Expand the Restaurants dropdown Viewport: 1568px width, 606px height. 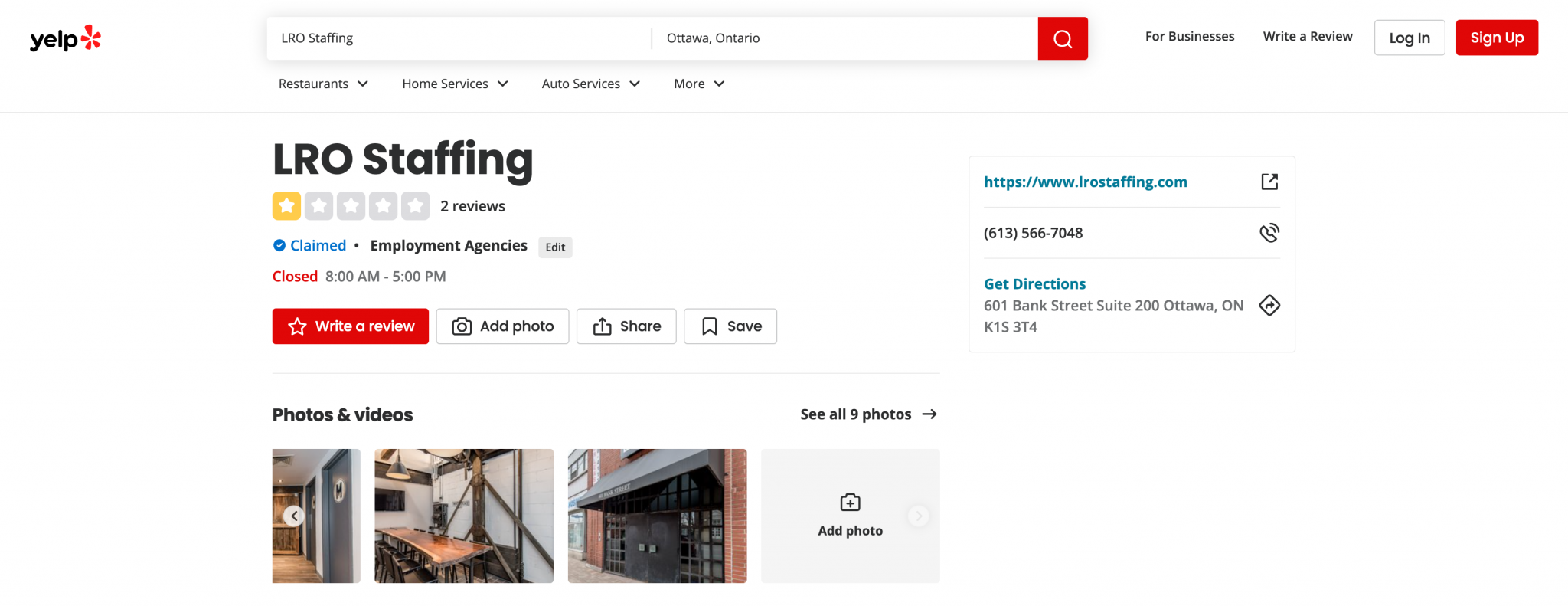[323, 84]
